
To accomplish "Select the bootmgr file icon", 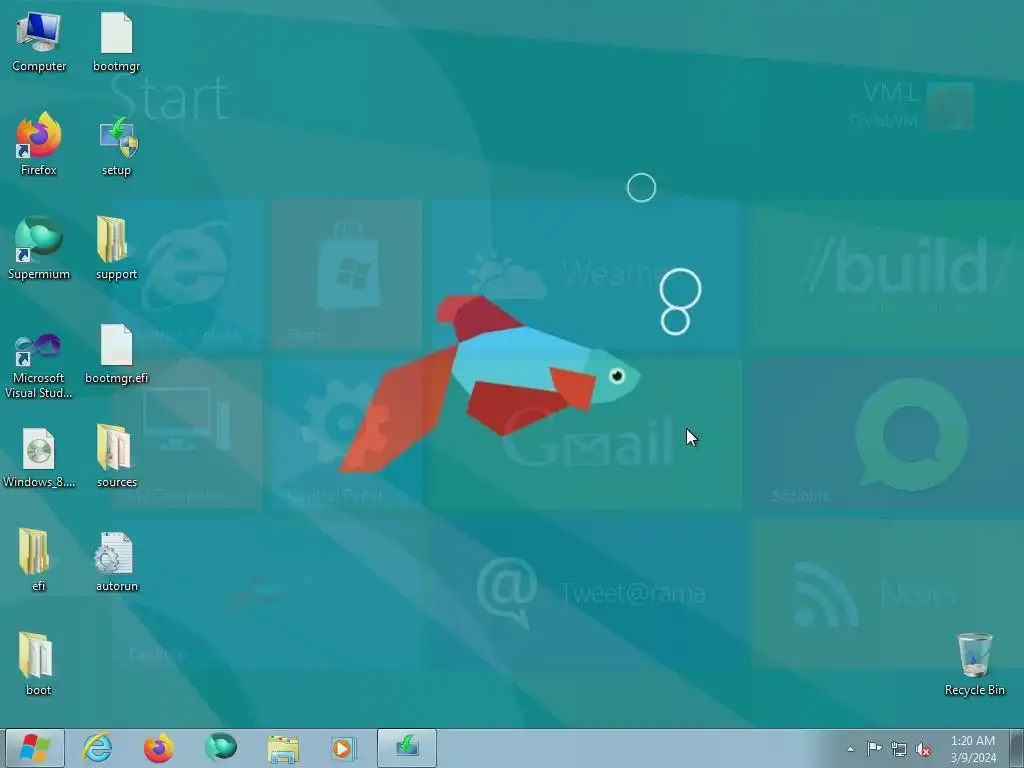I will tap(116, 42).
